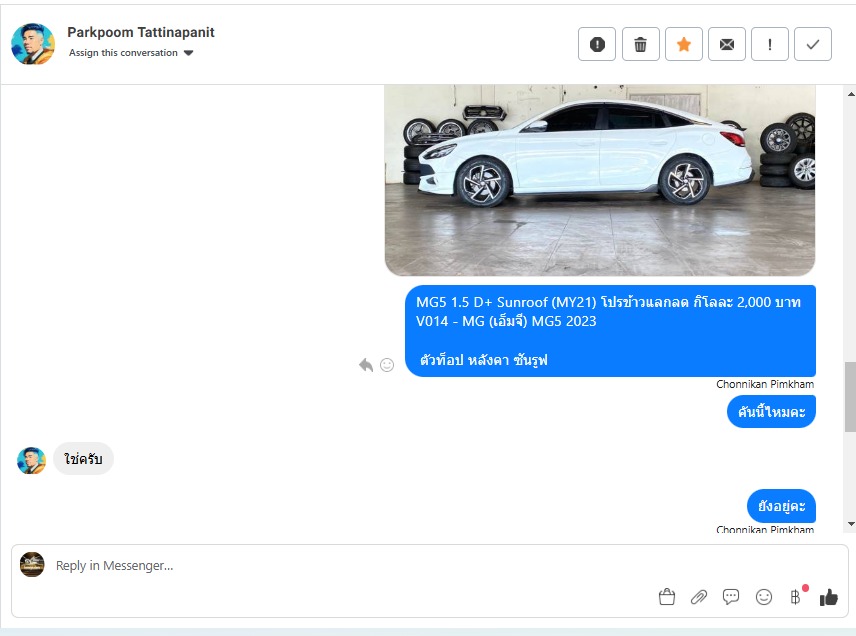This screenshot has width=856, height=636.
Task: Click the ยังอยู่คะ message bubble
Action: coord(781,506)
